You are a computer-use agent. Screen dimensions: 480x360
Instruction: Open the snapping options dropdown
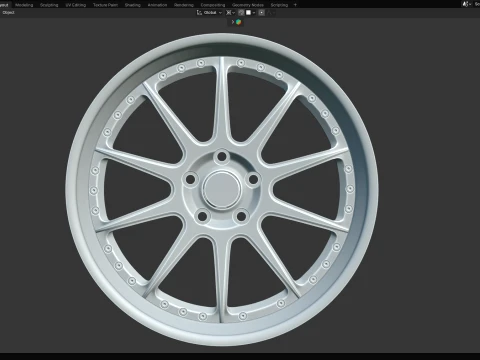[251, 13]
